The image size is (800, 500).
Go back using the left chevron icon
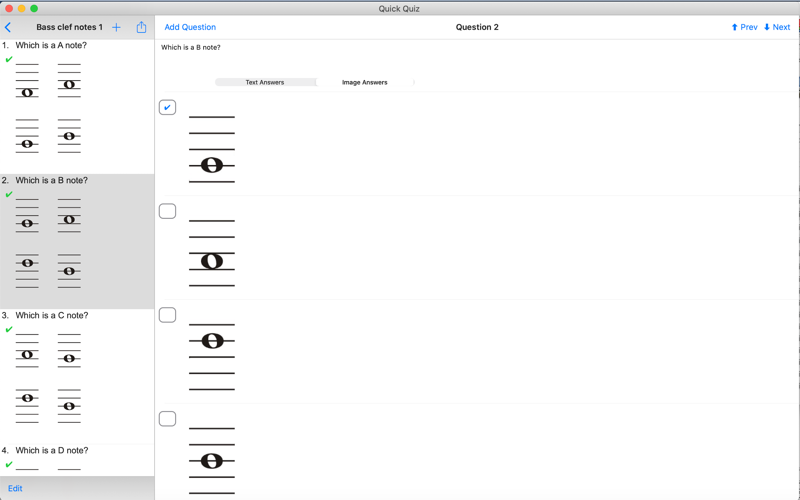(x=8, y=27)
